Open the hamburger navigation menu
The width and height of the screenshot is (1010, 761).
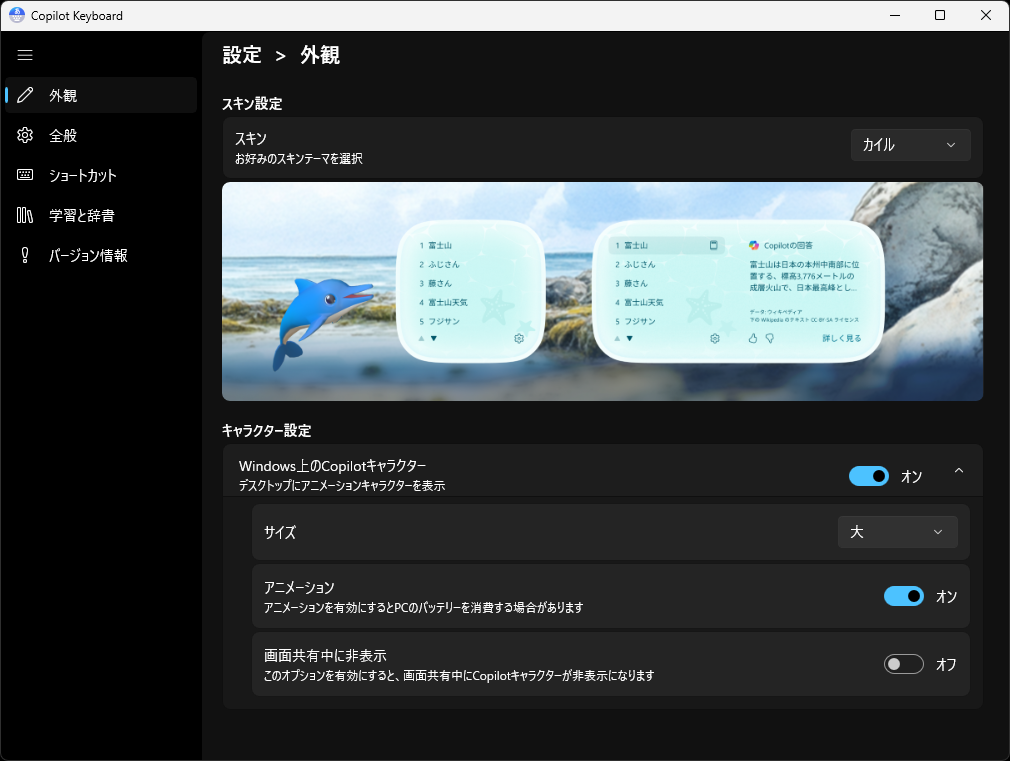25,55
